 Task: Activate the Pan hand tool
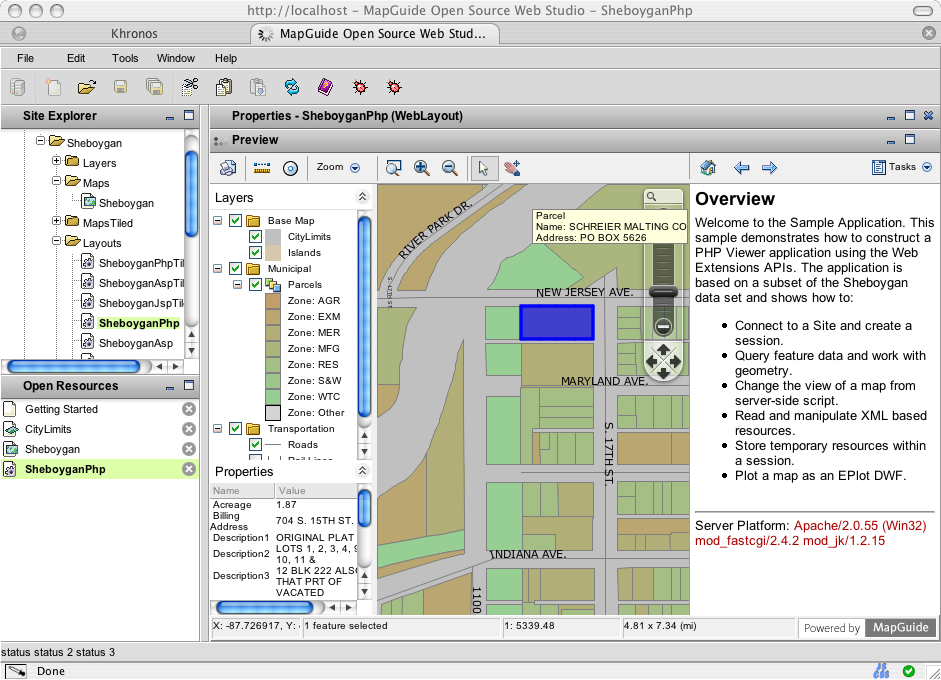(513, 168)
